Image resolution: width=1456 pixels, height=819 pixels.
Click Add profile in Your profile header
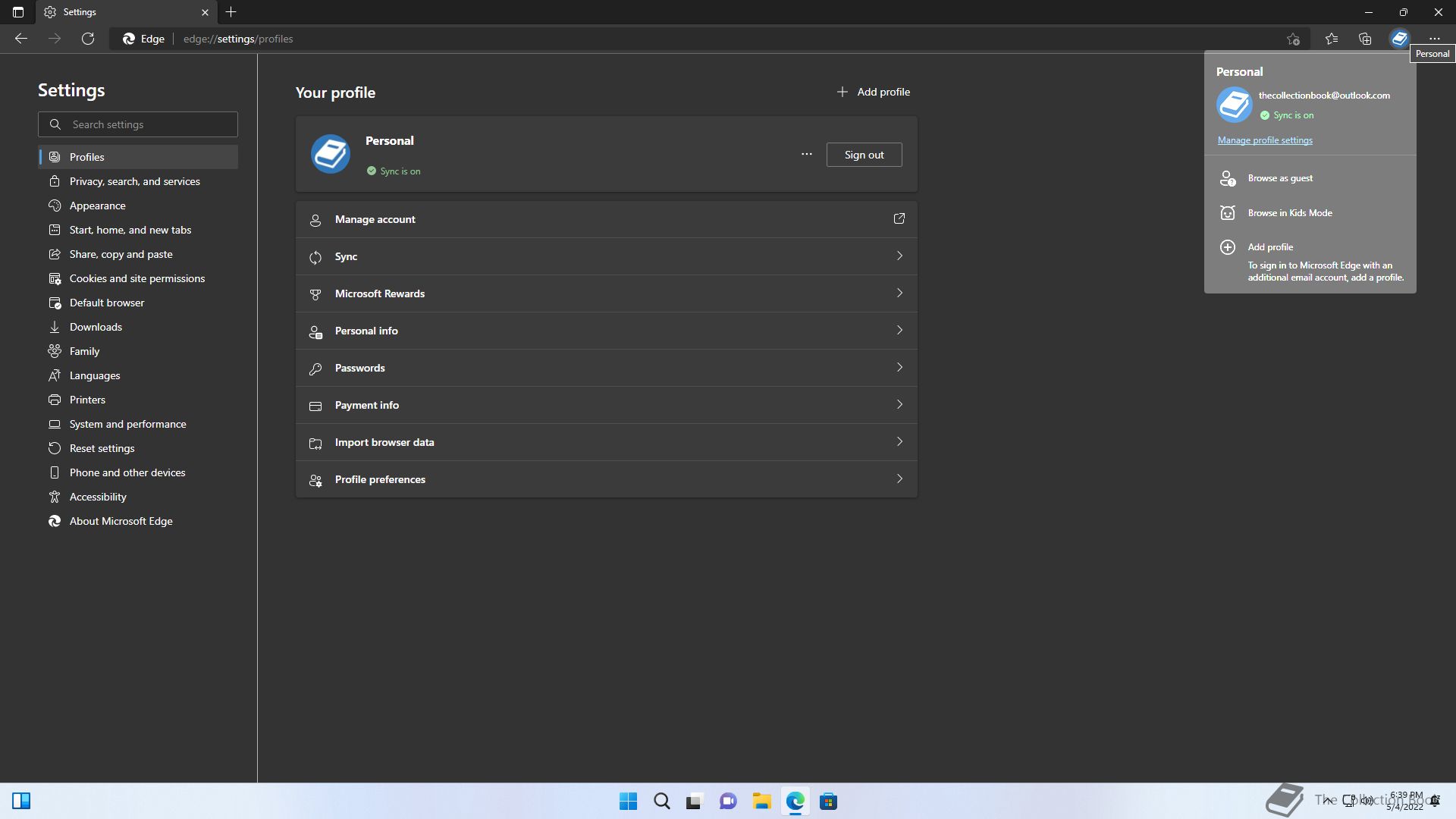coord(873,92)
